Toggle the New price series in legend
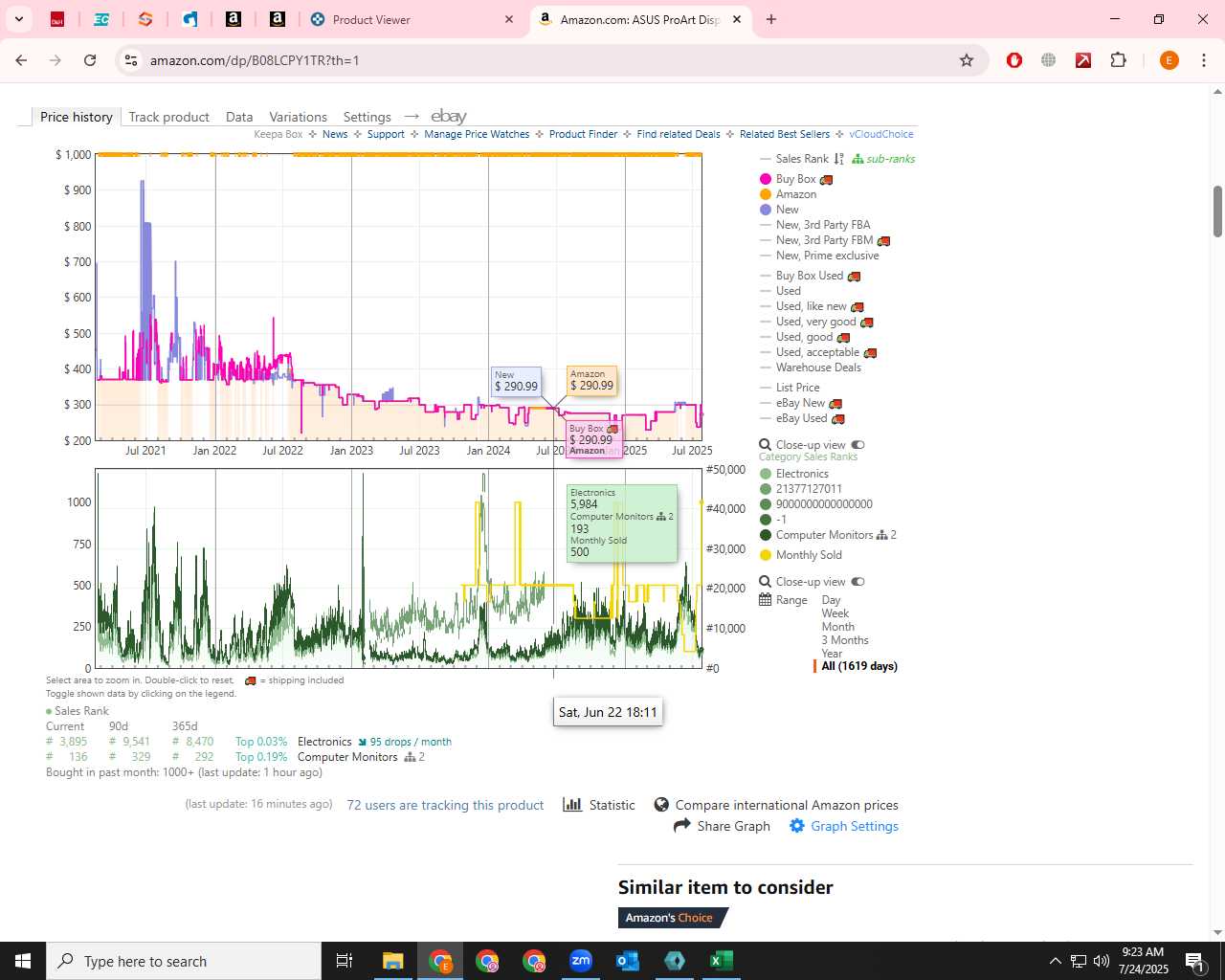The height and width of the screenshot is (980, 1225). tap(779, 210)
